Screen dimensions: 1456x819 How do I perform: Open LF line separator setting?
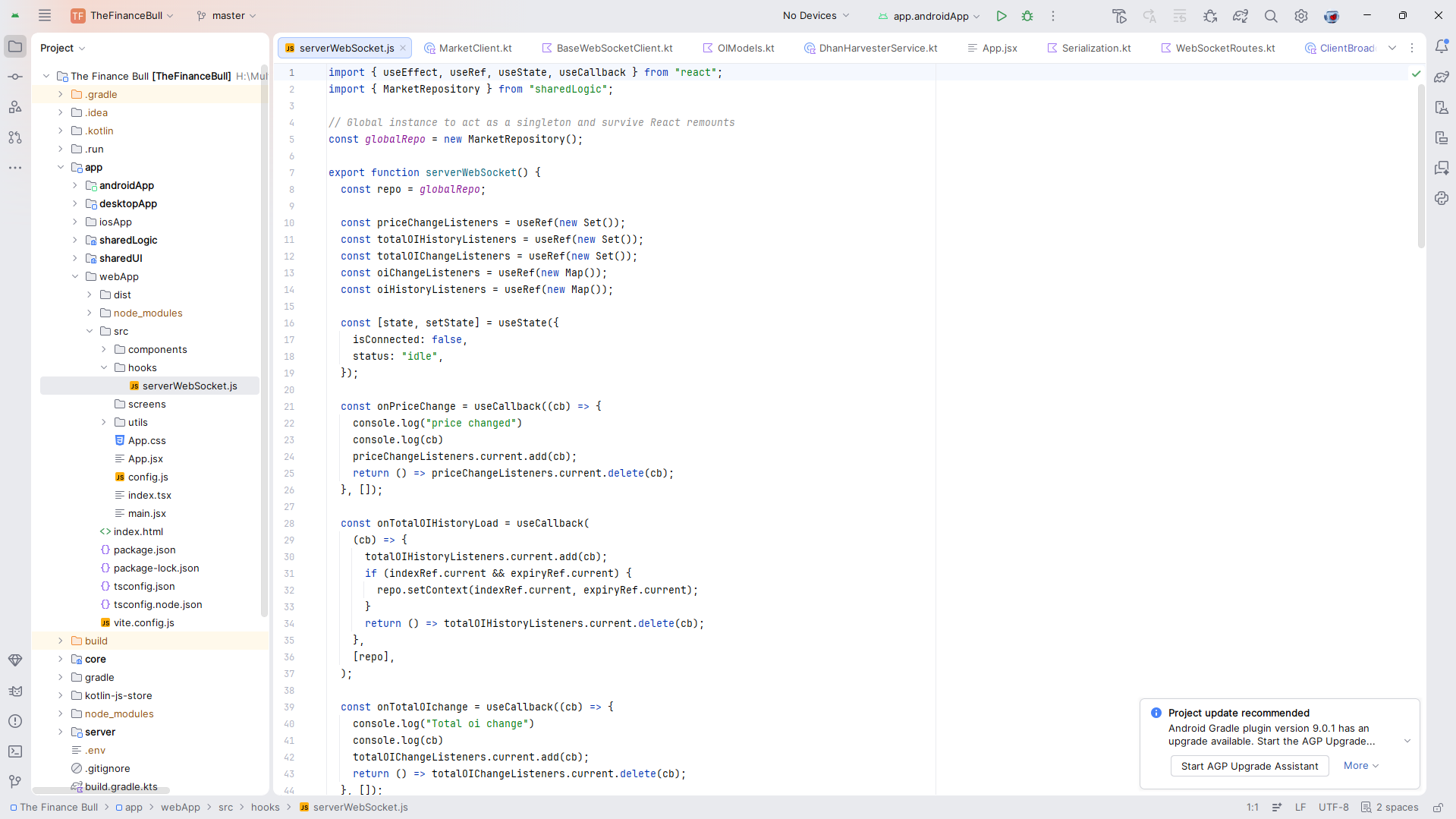click(1300, 808)
